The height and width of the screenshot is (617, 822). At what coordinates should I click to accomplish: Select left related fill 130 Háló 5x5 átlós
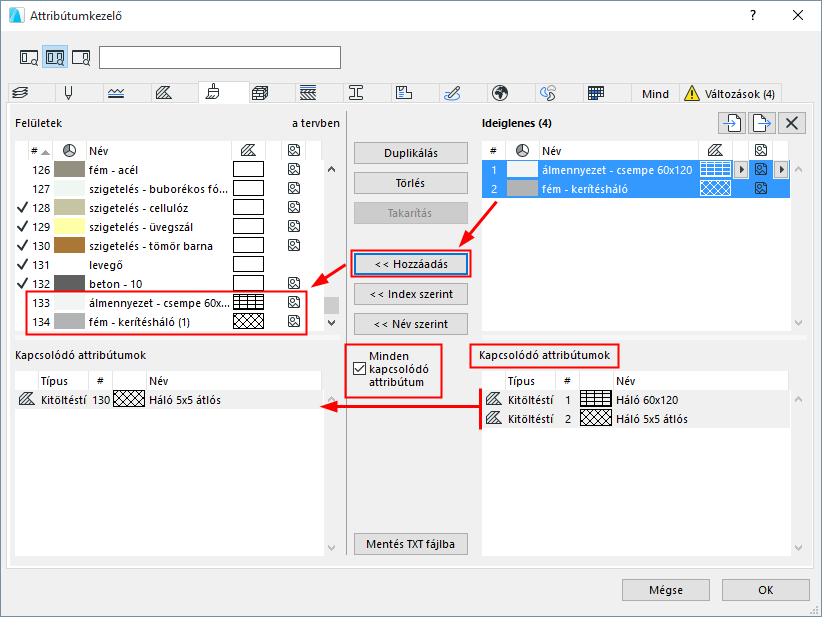169,400
